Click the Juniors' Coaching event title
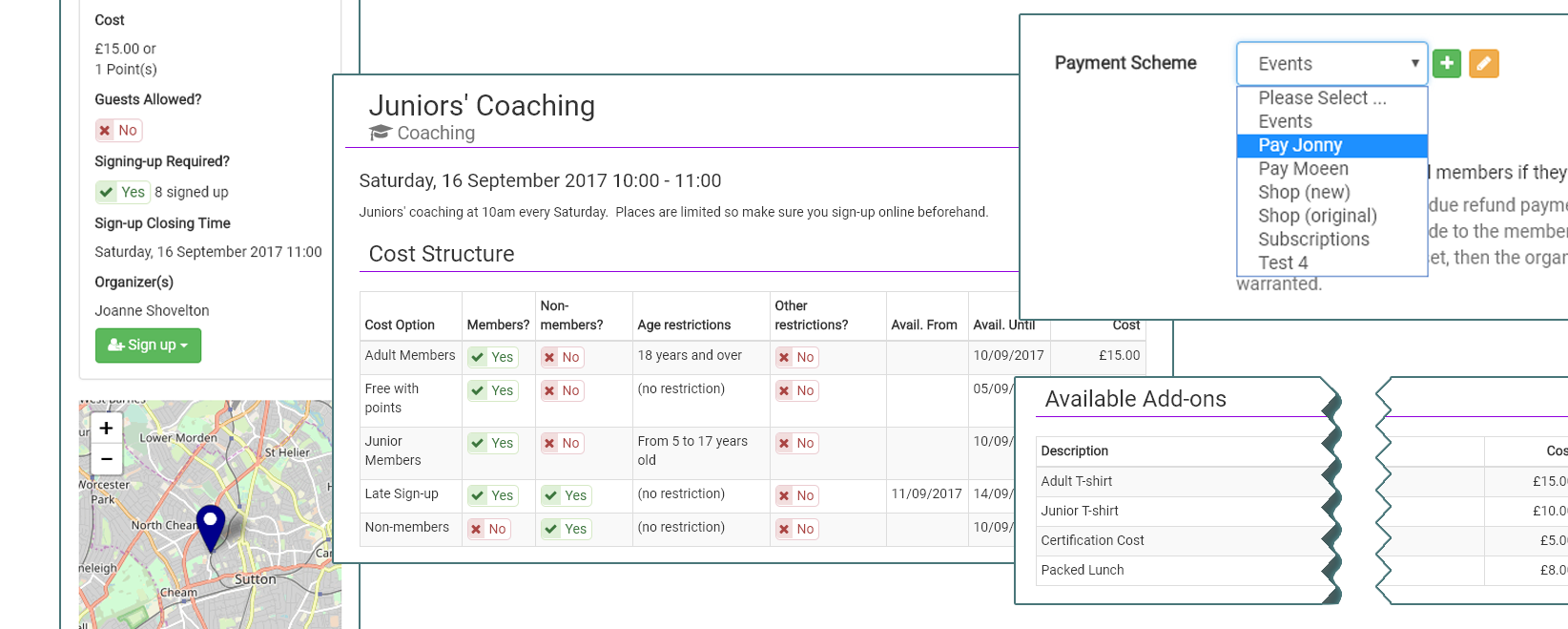The image size is (1568, 629). tap(482, 105)
